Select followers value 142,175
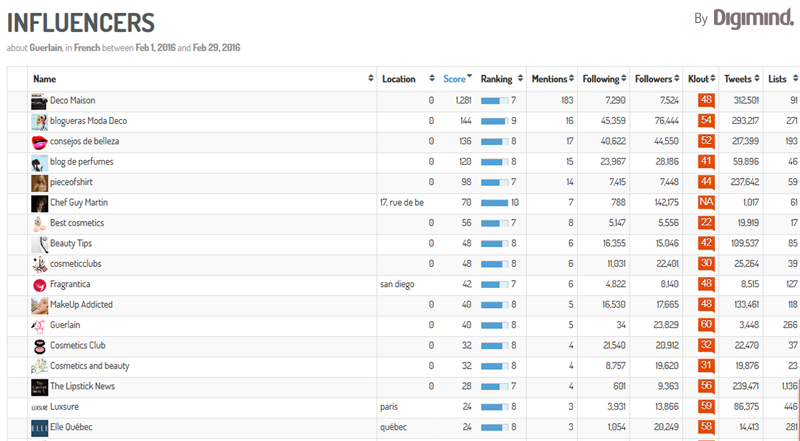This screenshot has height=441, width=800. coord(666,203)
